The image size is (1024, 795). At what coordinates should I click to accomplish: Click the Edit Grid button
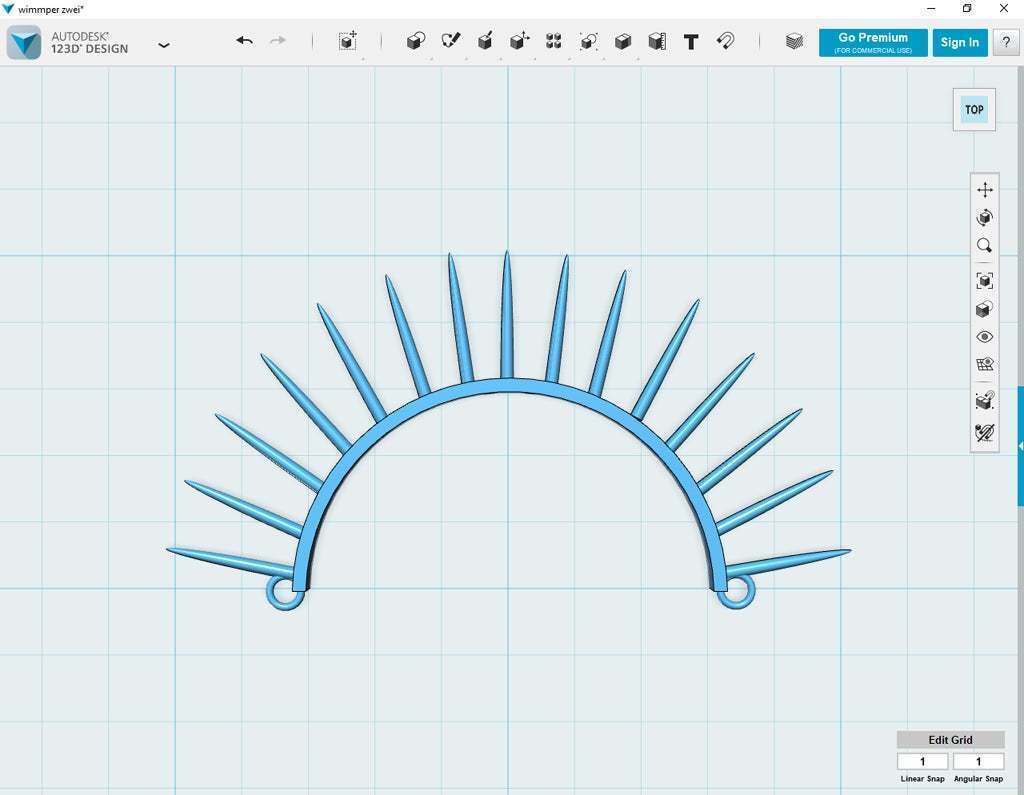(x=950, y=740)
